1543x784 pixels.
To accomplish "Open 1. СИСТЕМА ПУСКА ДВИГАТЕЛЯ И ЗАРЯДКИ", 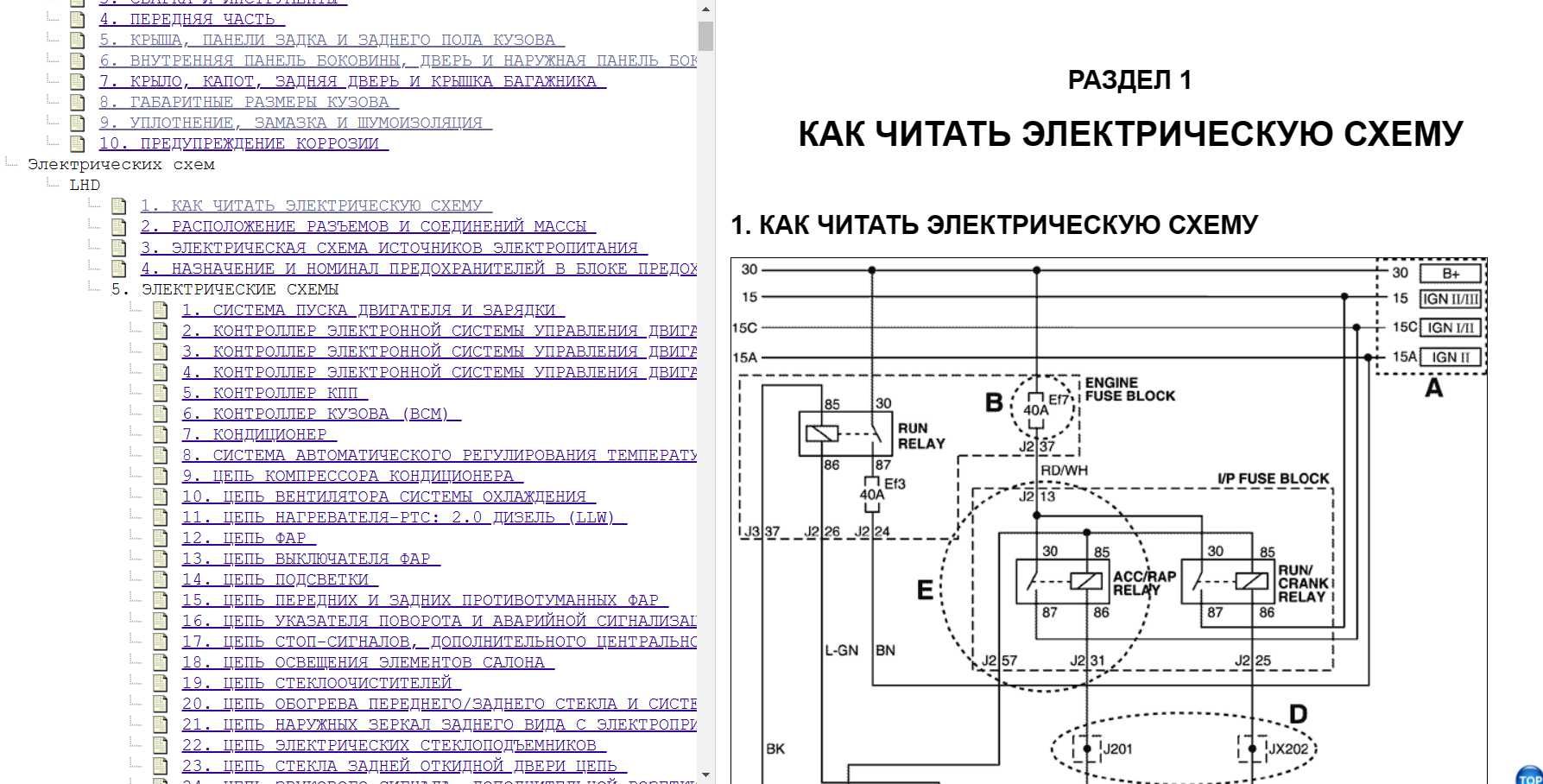I will point(373,310).
